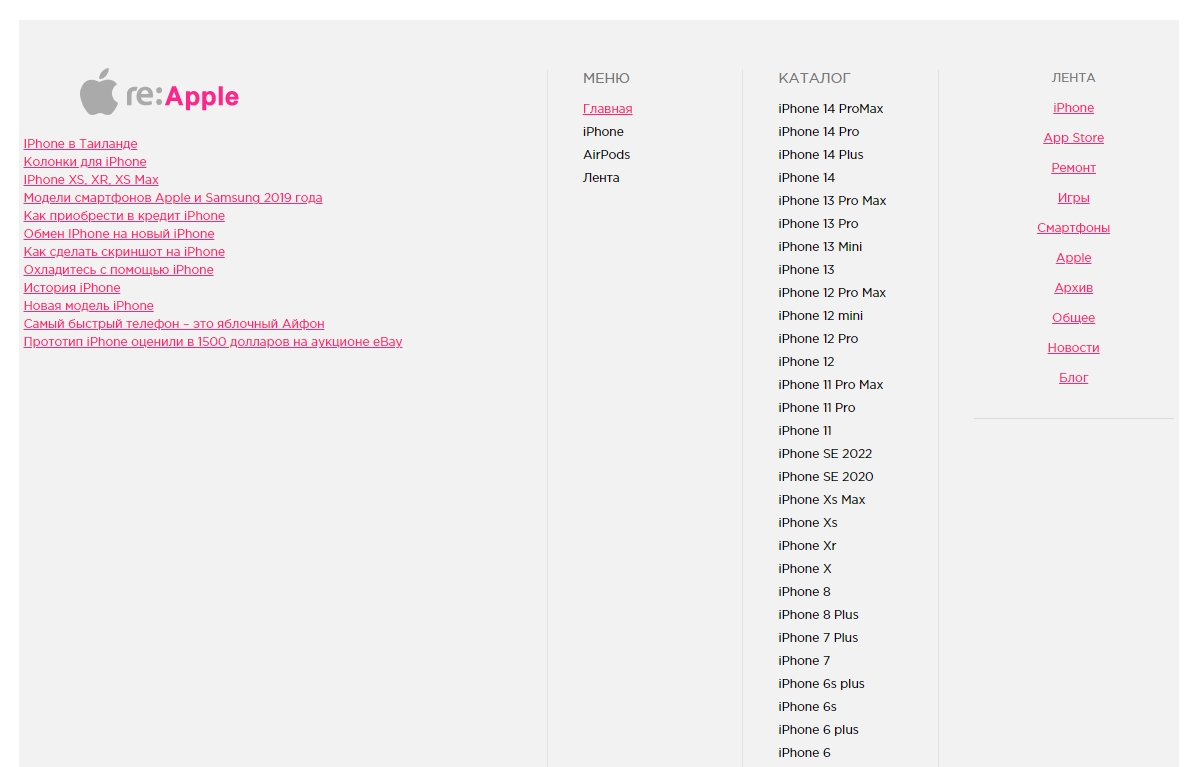Open iPhone 12 Pro Max catalog item

click(832, 293)
